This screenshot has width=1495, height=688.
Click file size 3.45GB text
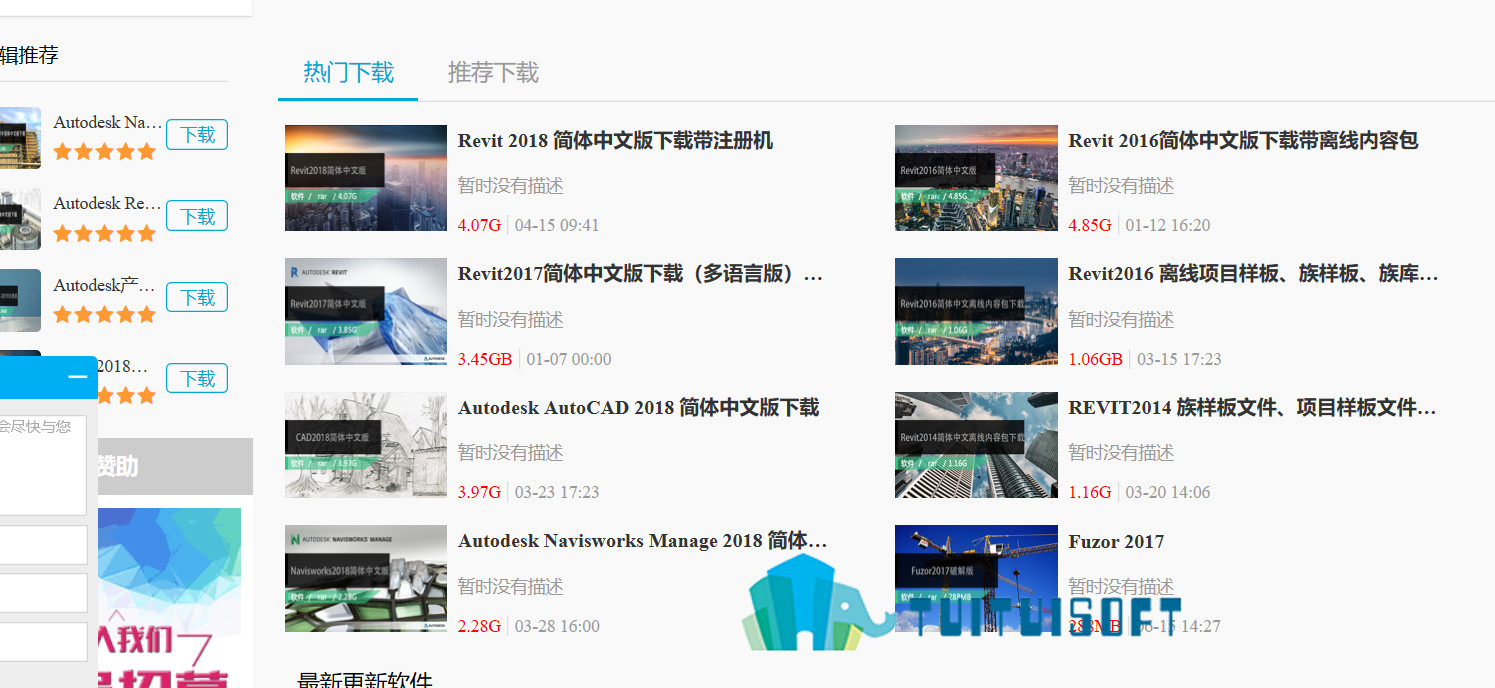click(485, 359)
